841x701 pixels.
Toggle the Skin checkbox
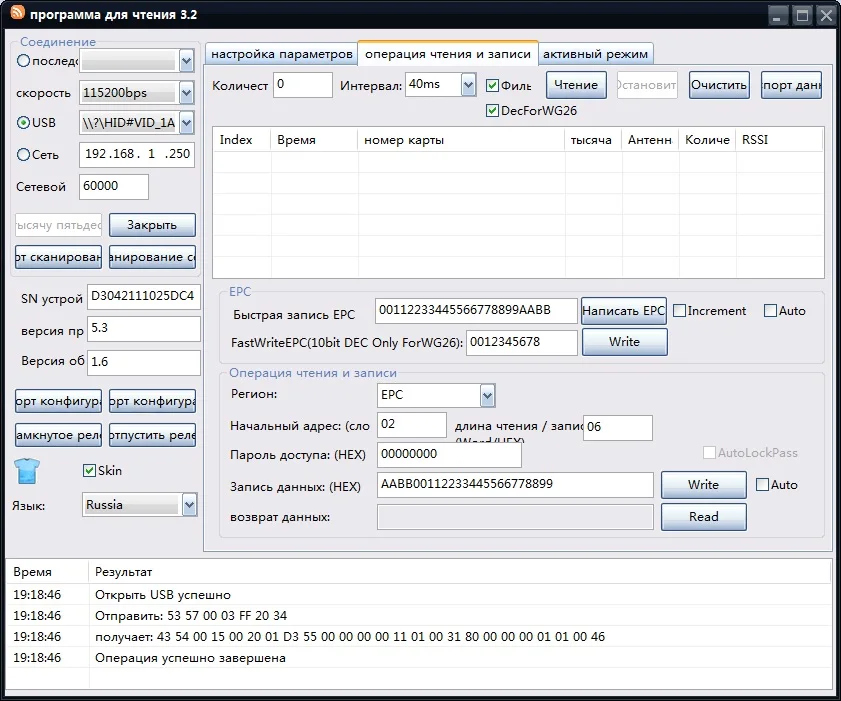pos(90,470)
